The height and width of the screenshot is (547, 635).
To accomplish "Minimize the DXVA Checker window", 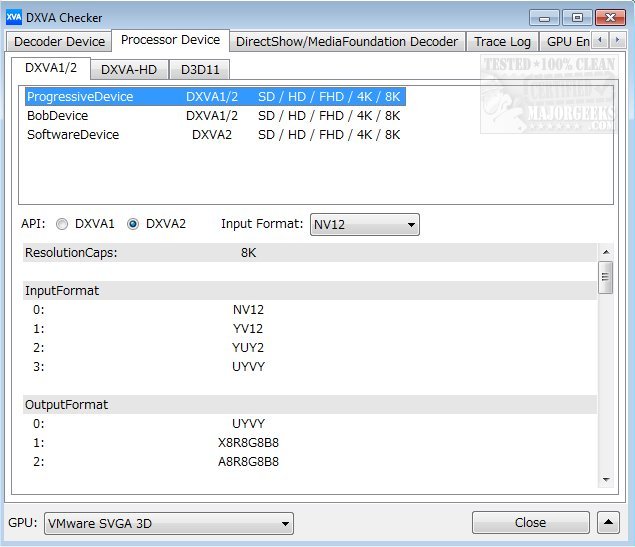I will coord(544,18).
